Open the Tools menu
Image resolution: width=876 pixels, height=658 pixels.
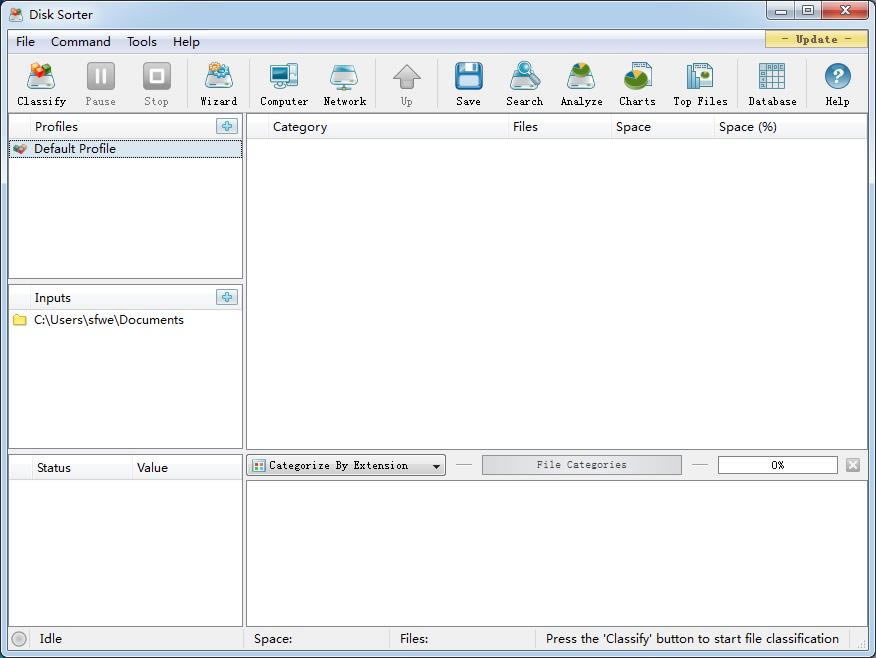[x=142, y=42]
